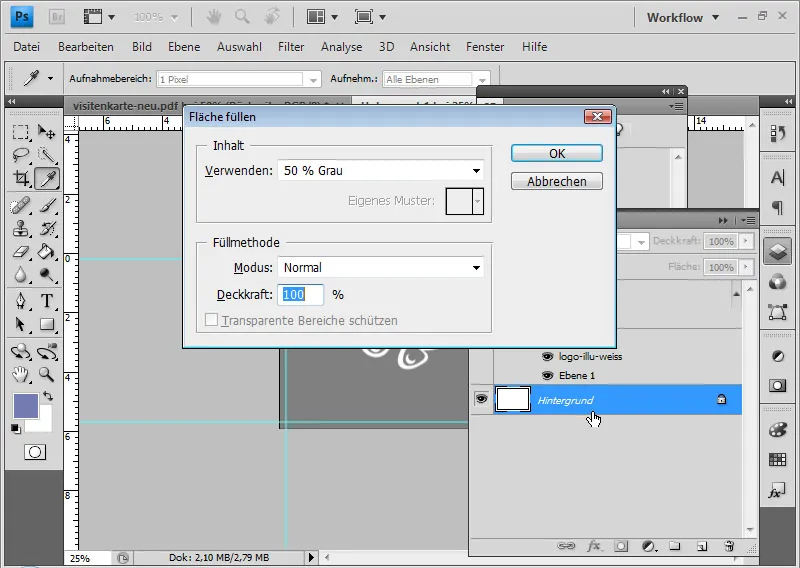Select the Hand tool in toolbox
Image resolution: width=800 pixels, height=568 pixels.
(x=20, y=375)
